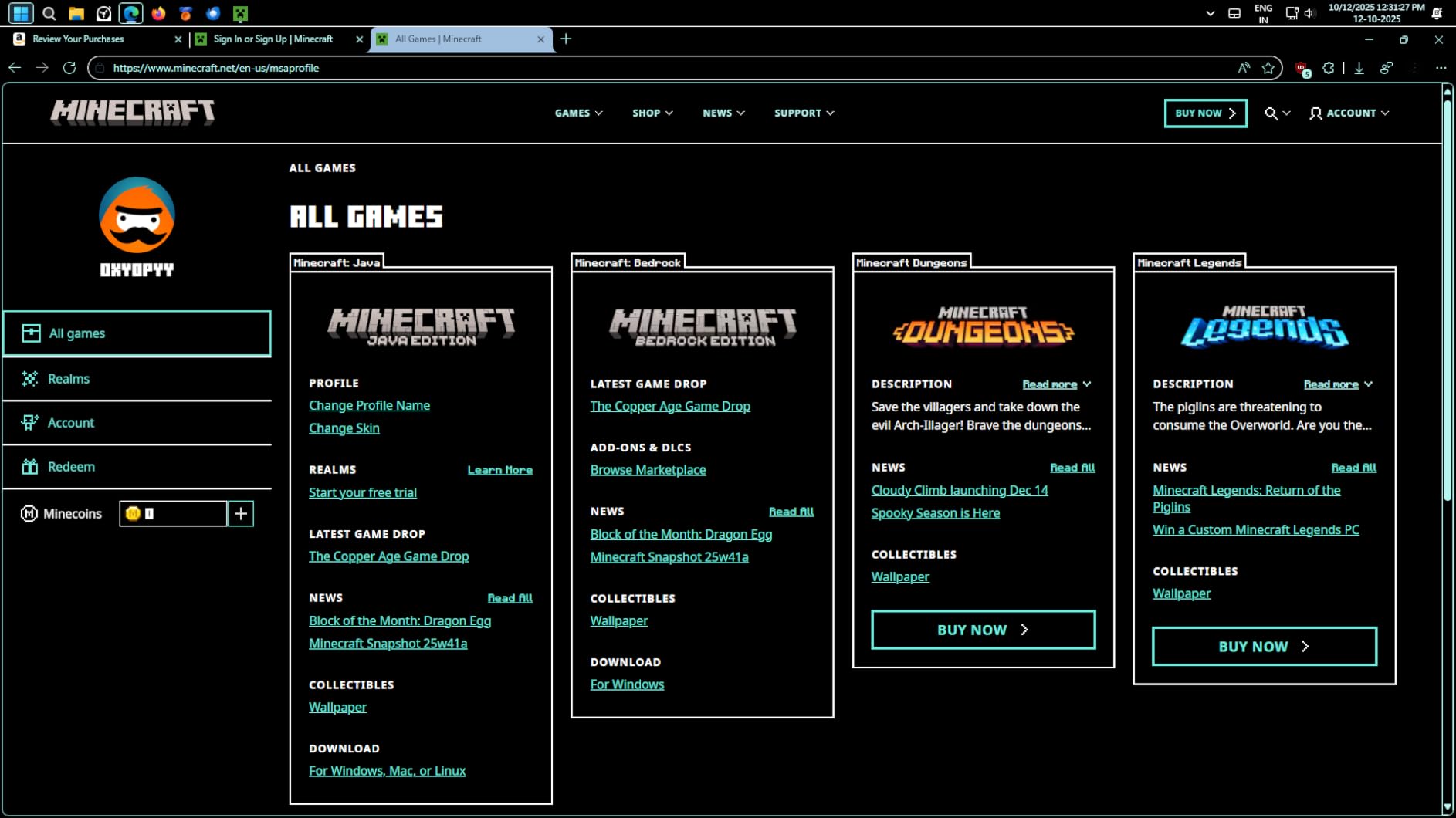The width and height of the screenshot is (1456, 818).
Task: Expand Read more in Minecraft Dungeons description
Action: click(x=1055, y=384)
